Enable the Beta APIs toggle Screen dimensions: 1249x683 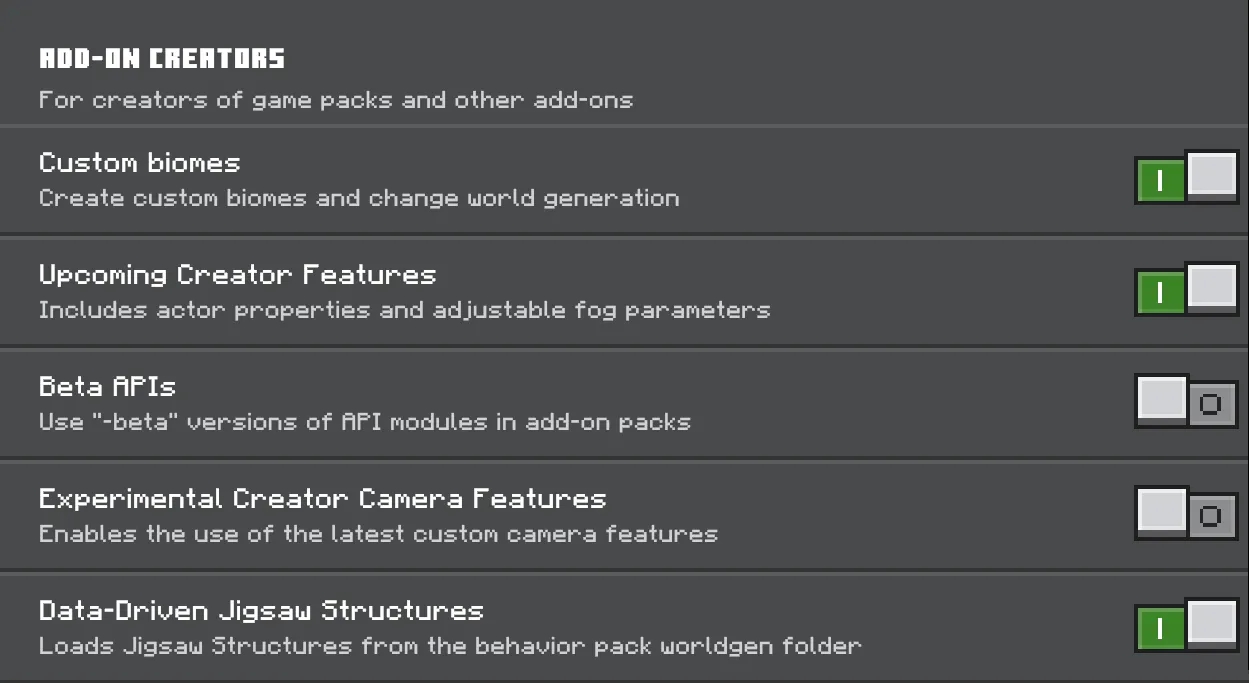[1187, 402]
